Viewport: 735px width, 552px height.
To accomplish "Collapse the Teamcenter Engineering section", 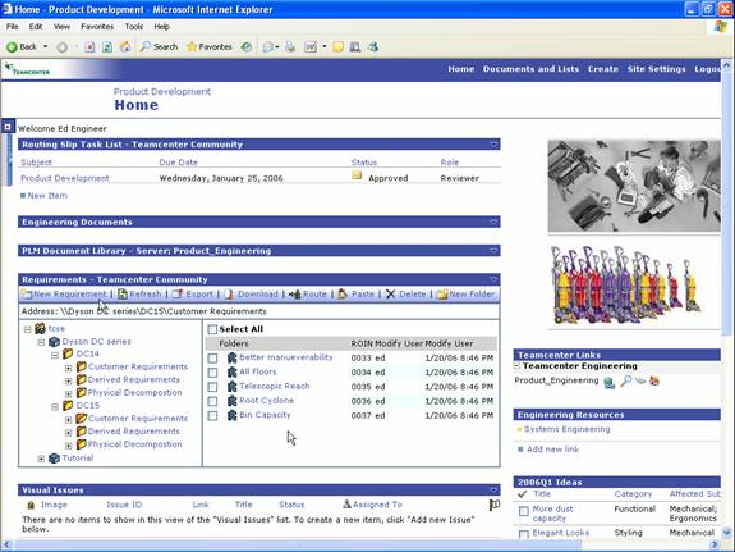I will click(517, 366).
